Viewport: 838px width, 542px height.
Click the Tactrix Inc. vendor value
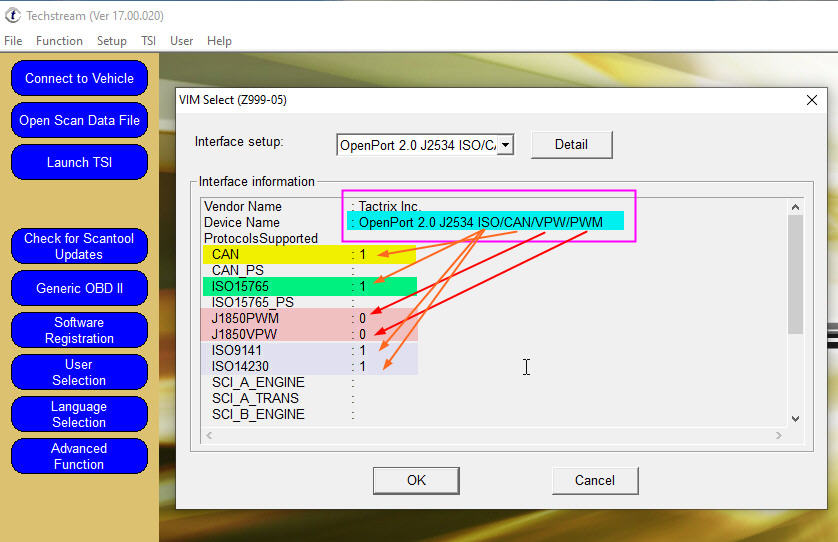tap(390, 206)
